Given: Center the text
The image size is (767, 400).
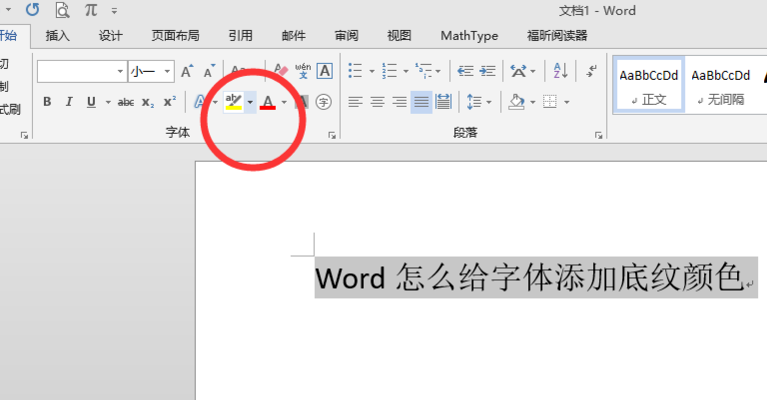Looking at the screenshot, I should point(377,102).
